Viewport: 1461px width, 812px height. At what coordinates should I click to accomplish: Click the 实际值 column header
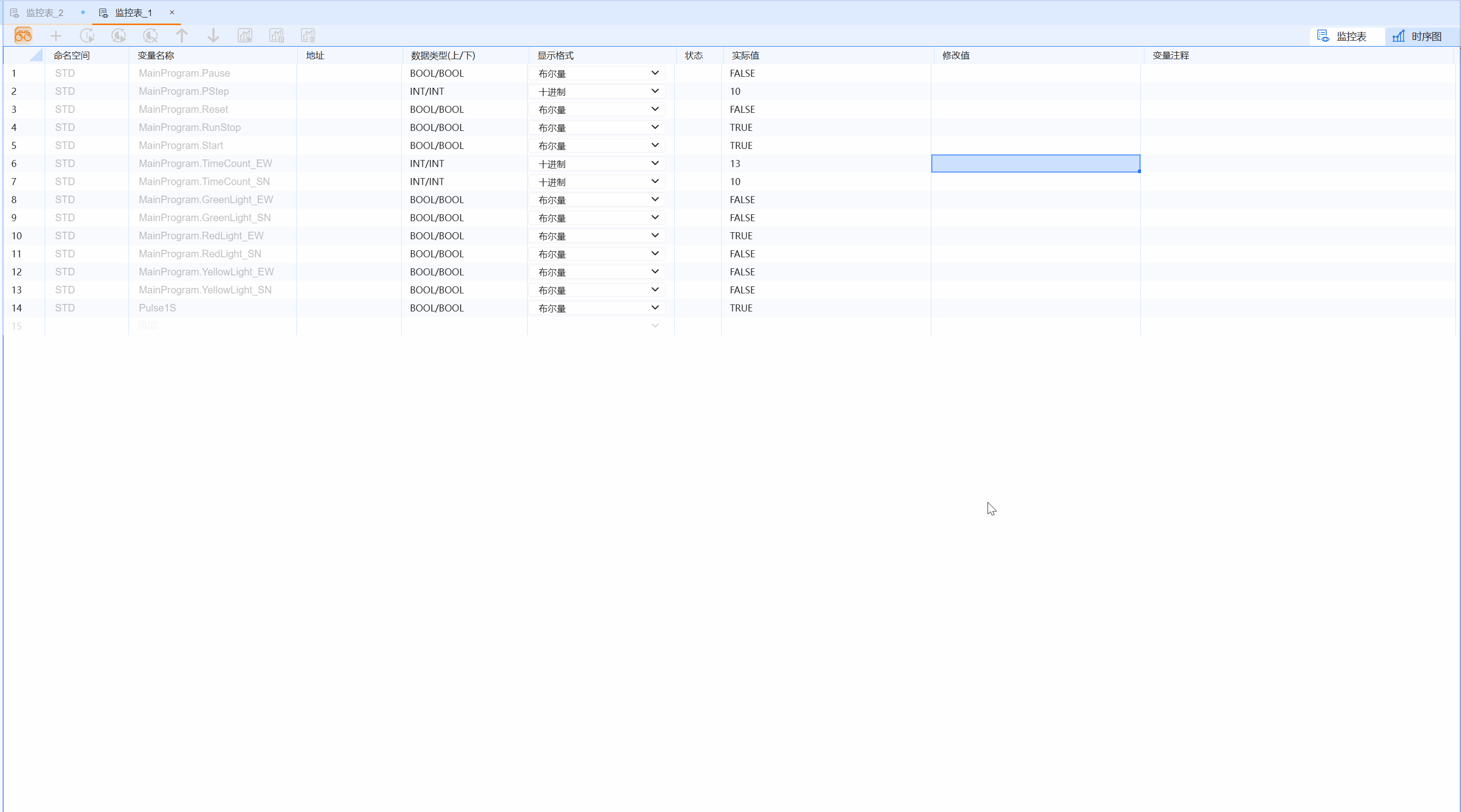pos(745,56)
